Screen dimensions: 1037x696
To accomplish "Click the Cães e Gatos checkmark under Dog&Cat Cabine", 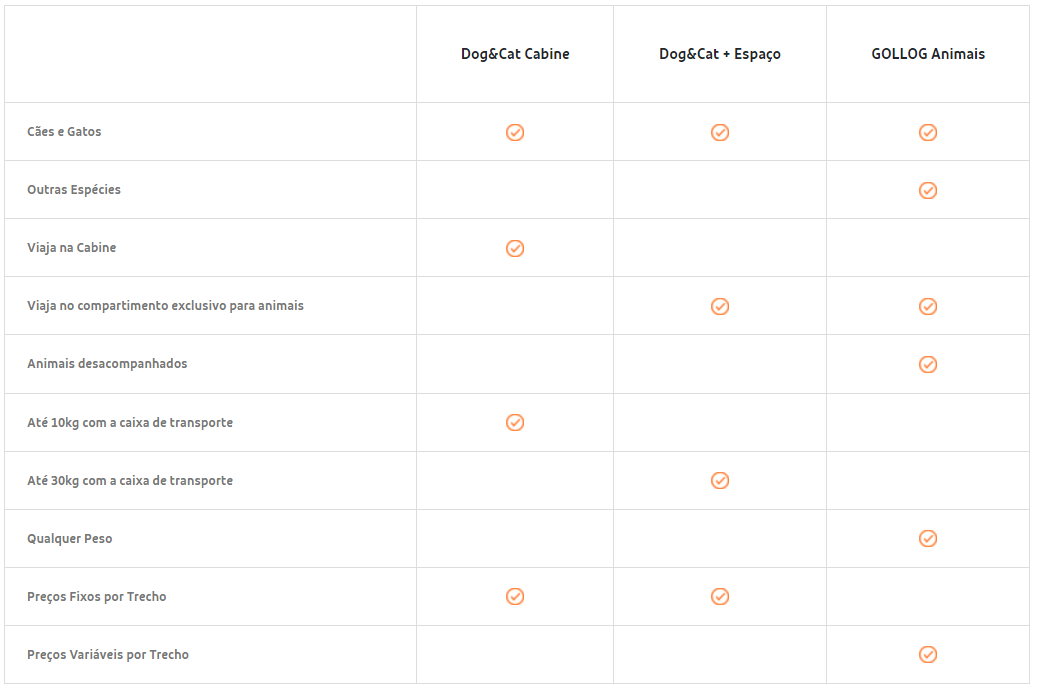I will tap(515, 132).
